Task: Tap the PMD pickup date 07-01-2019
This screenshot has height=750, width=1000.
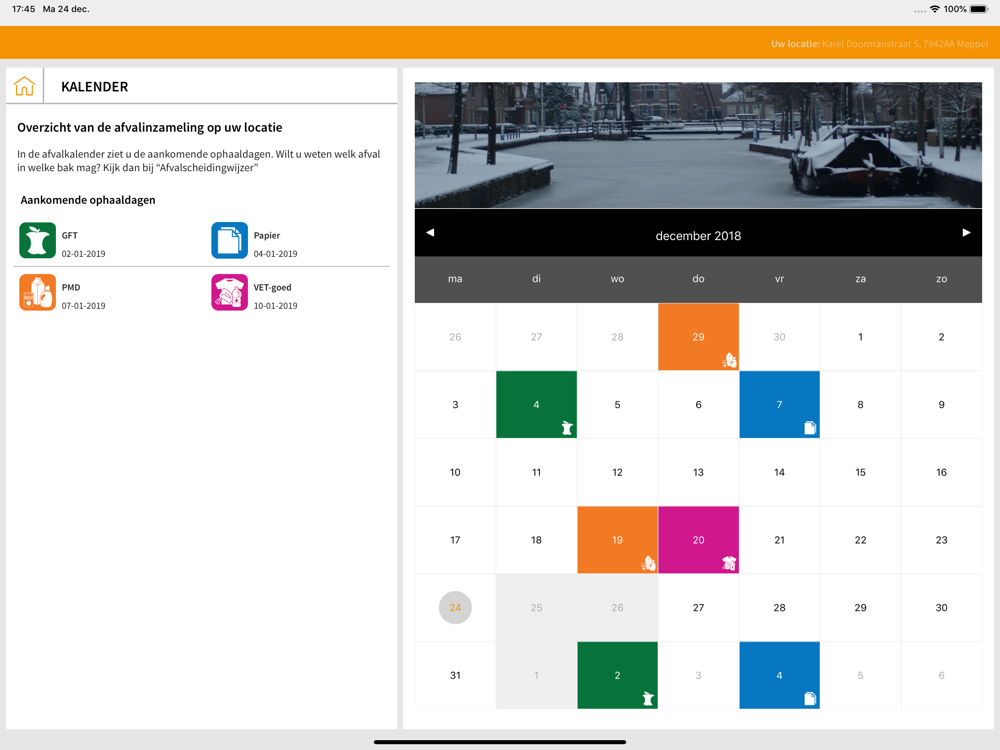Action: click(x=84, y=306)
